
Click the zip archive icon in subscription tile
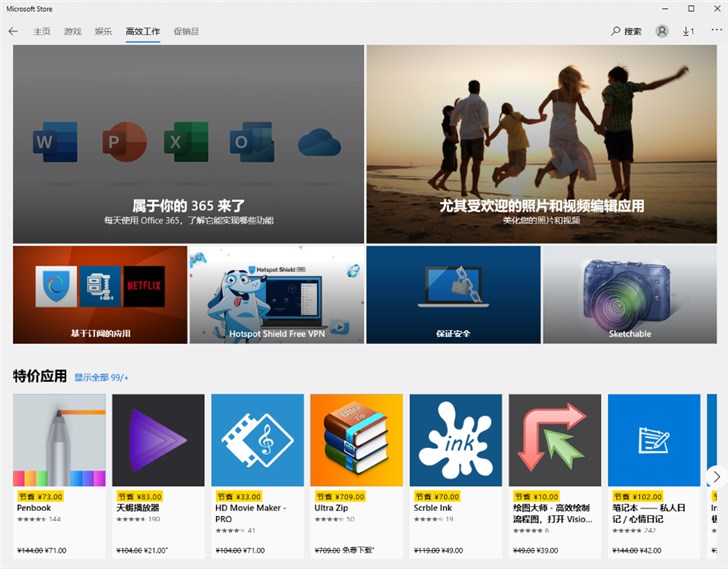tap(100, 286)
